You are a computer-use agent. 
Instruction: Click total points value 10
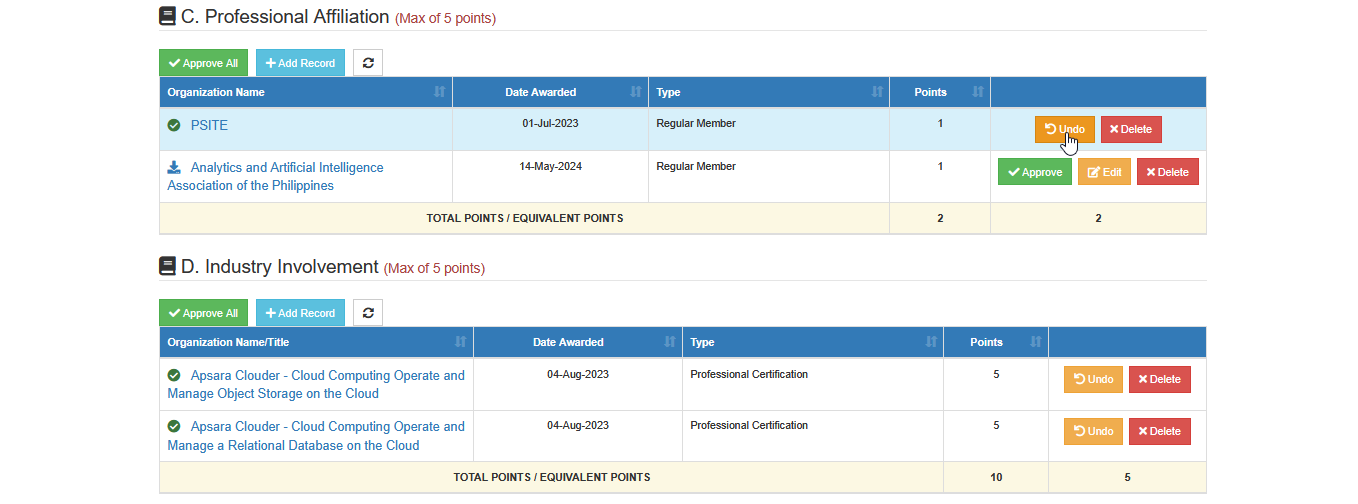click(x=996, y=477)
